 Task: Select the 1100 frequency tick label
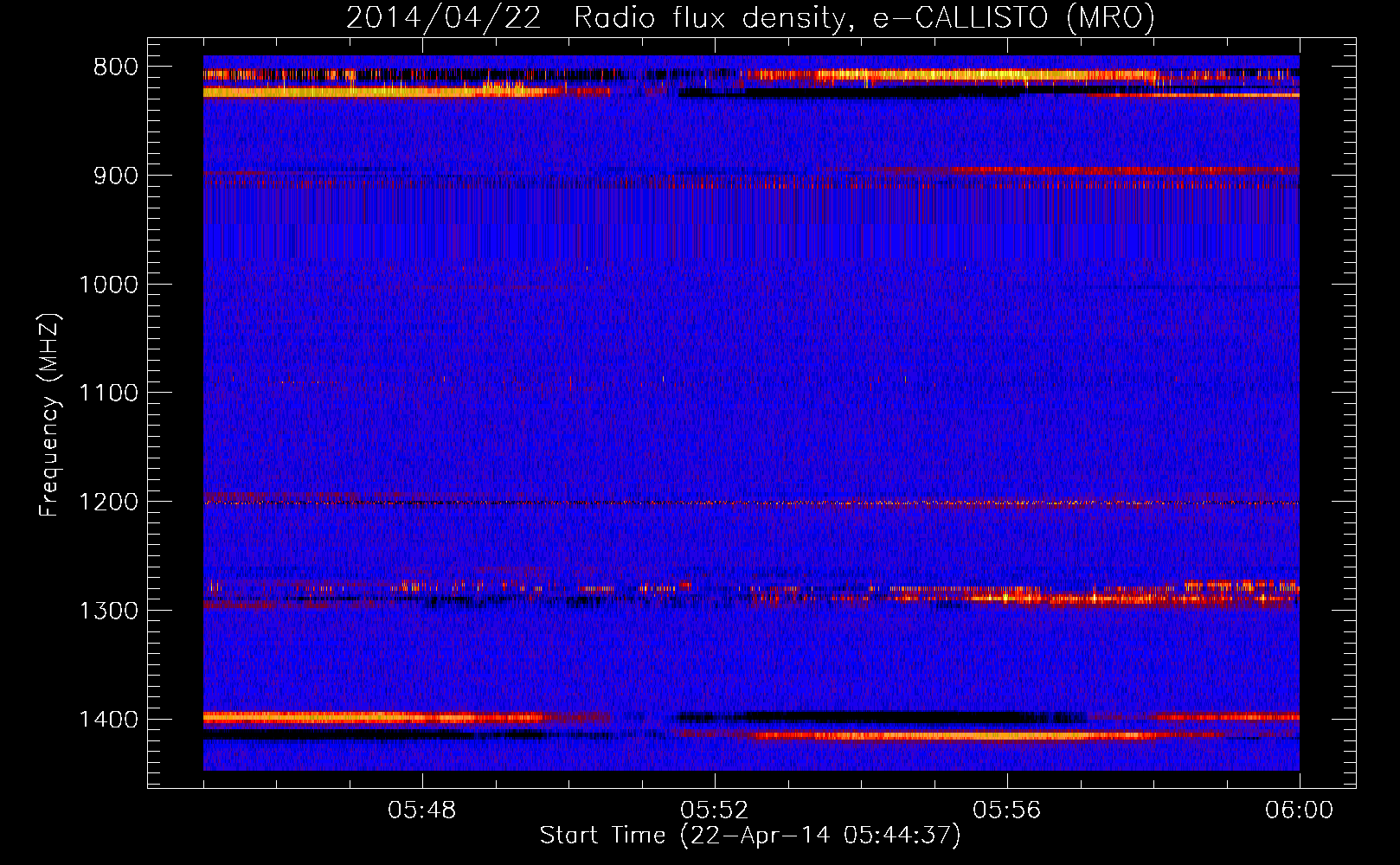click(x=108, y=394)
